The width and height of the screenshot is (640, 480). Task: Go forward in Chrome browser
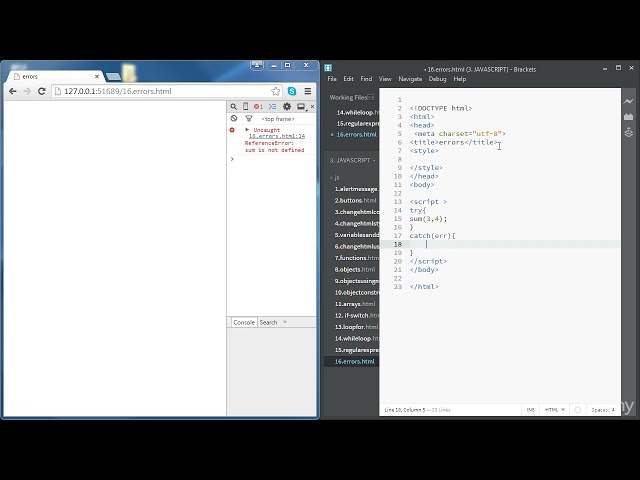27,91
